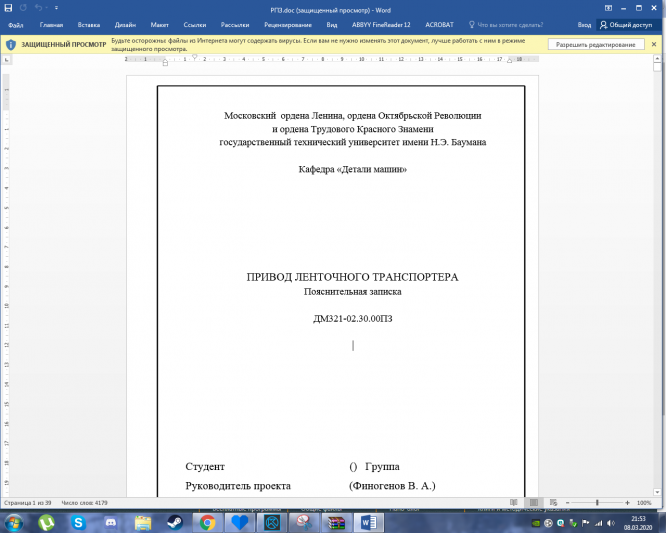
Task: Click the Undo arrow in title bar
Action: (x=38, y=8)
